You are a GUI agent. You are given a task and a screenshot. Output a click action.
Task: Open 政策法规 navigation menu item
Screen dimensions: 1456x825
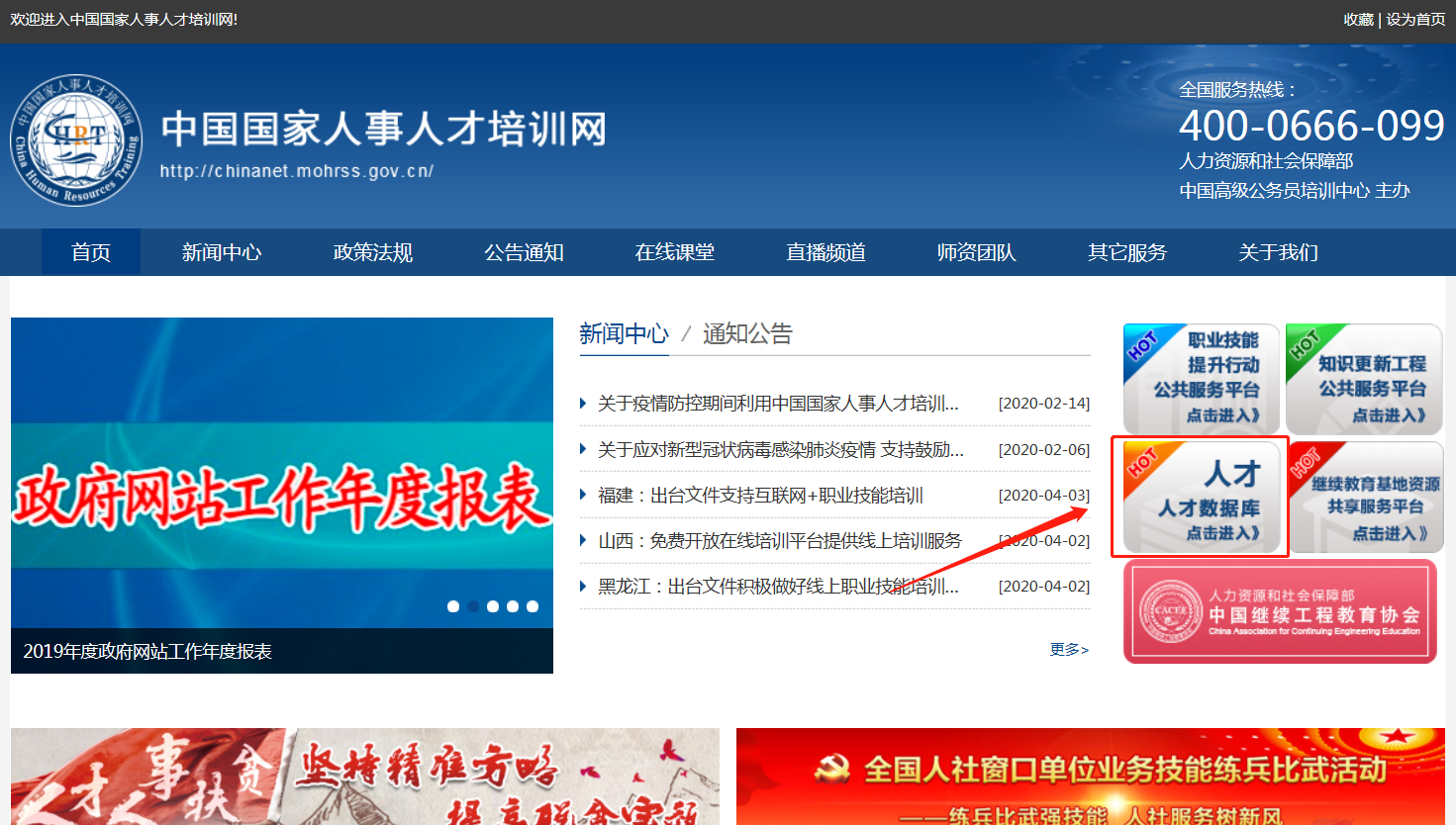tap(373, 252)
